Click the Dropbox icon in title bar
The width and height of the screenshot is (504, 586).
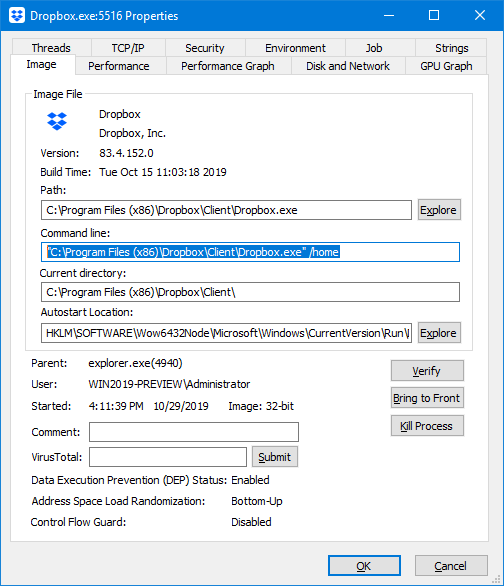point(17,16)
